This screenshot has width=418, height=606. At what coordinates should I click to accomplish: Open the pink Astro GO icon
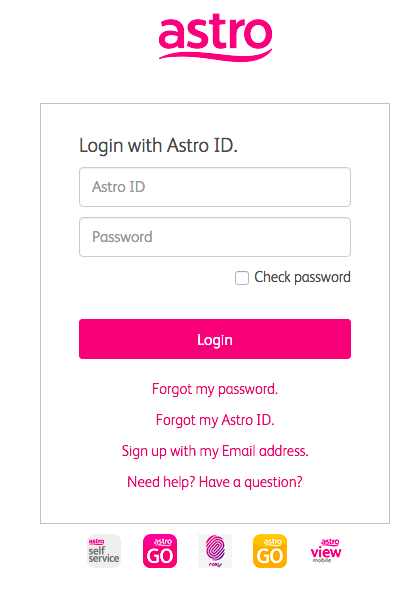pyautogui.click(x=160, y=551)
